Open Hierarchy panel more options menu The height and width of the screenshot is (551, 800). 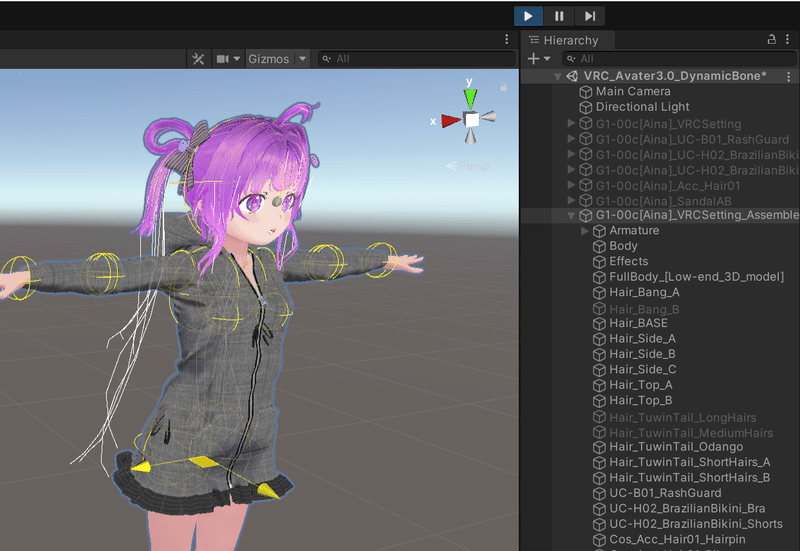pyautogui.click(x=788, y=39)
